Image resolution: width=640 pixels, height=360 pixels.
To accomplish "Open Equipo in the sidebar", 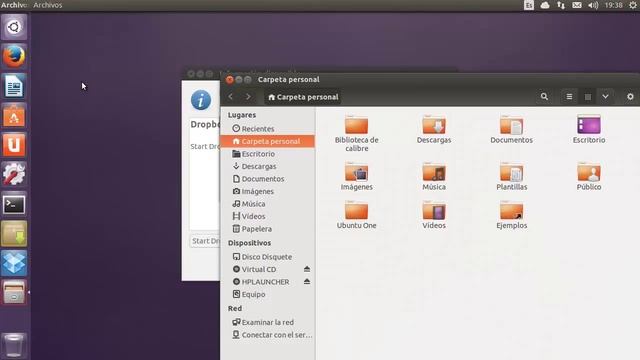I will point(267,294).
